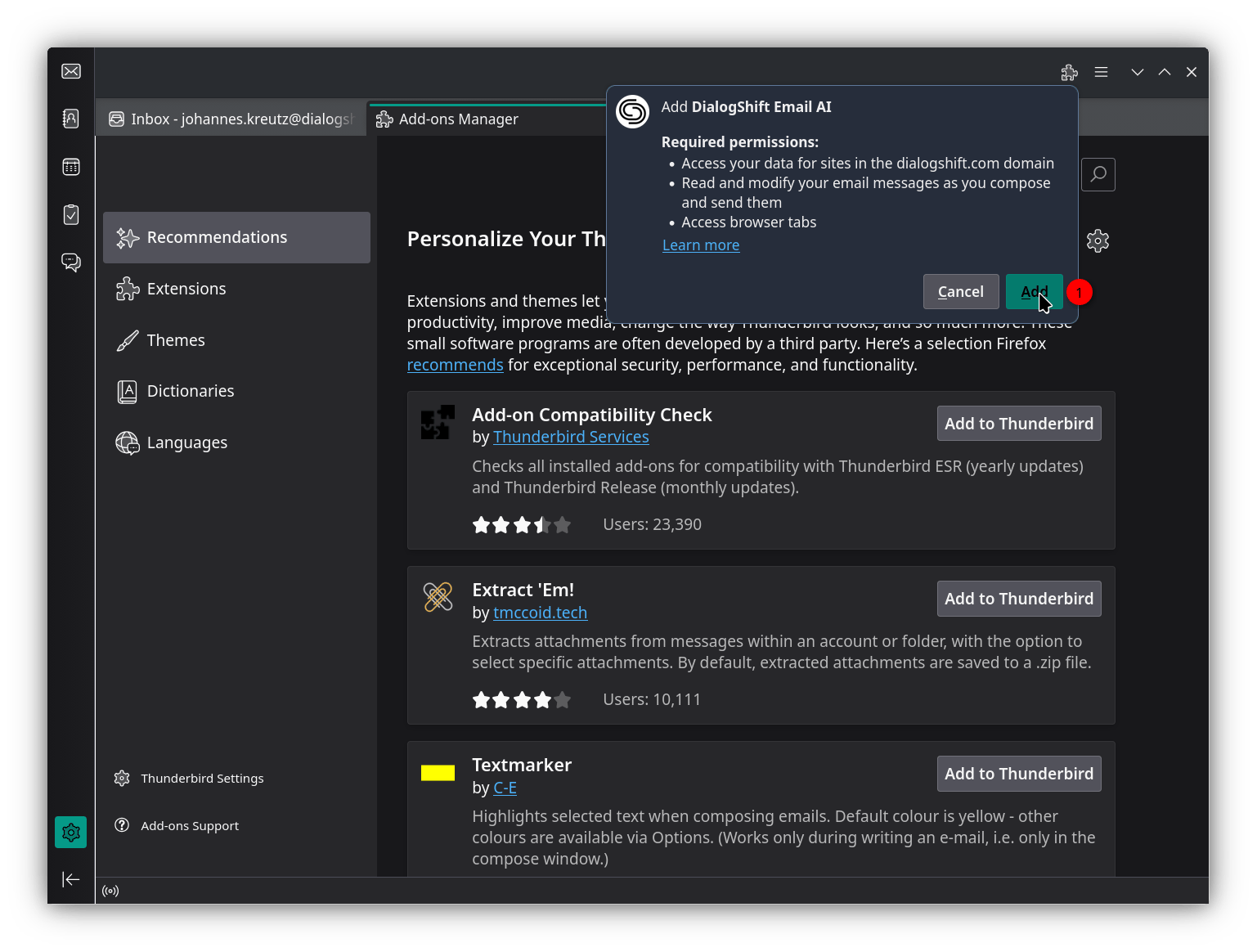Select the Dictionaries category
Viewport: 1257px width, 952px height.
point(236,391)
